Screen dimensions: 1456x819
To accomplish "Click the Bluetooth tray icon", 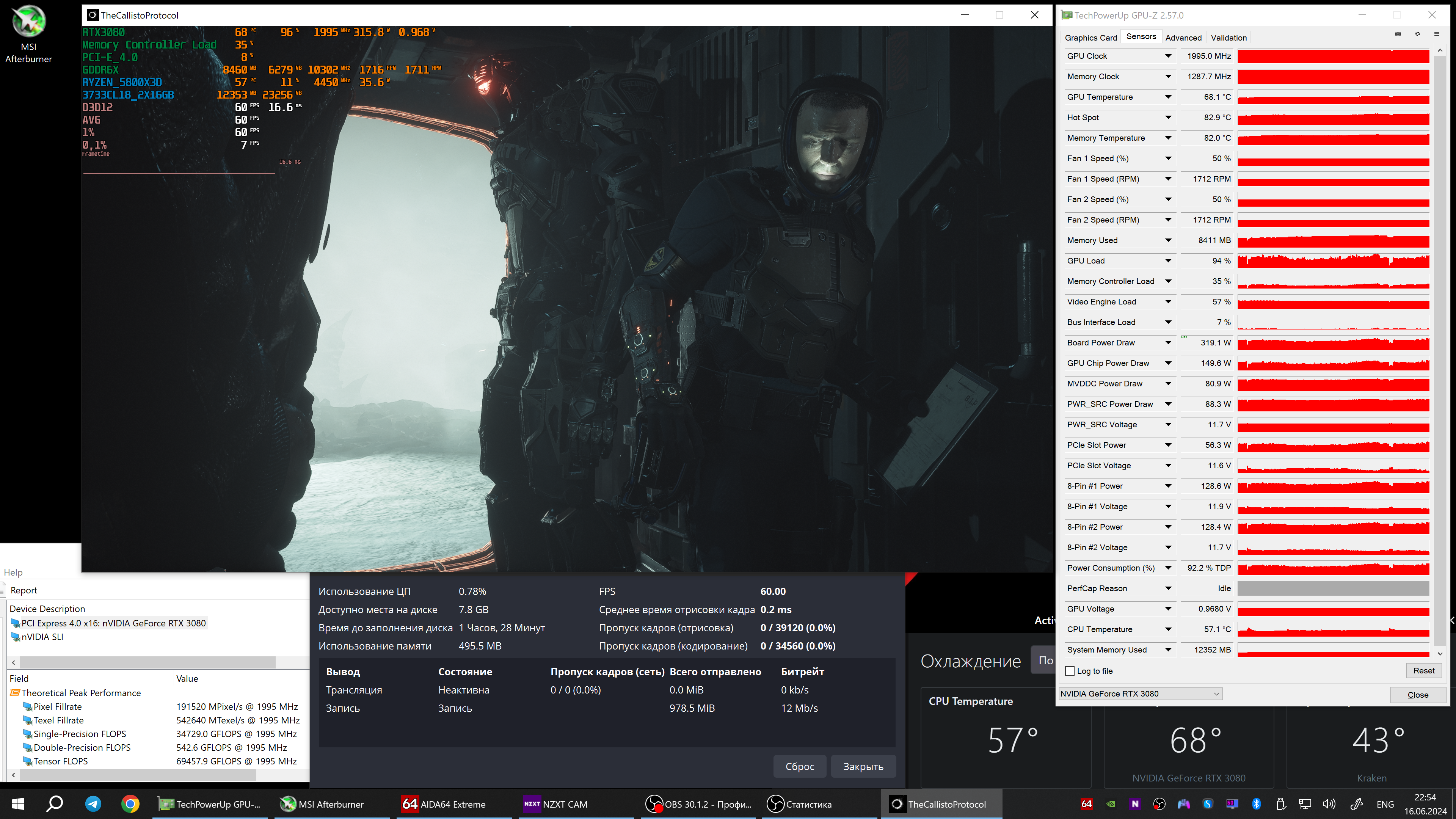I will (x=1257, y=804).
